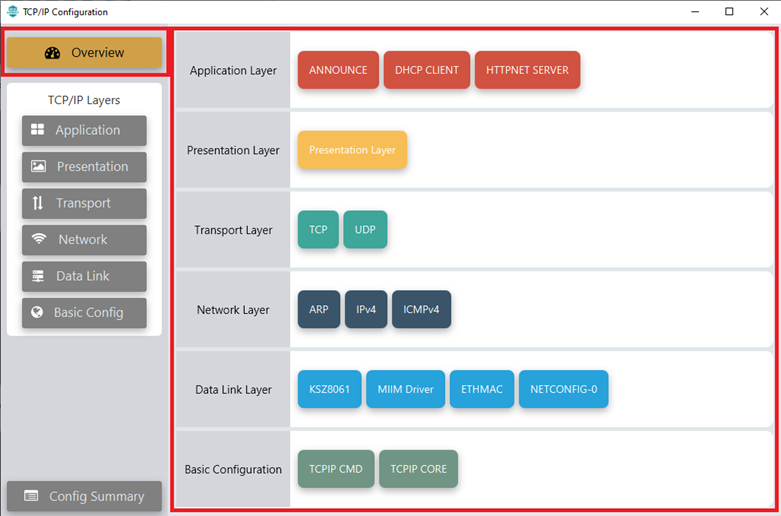Select the IPv4 module
The image size is (781, 516).
366,309
